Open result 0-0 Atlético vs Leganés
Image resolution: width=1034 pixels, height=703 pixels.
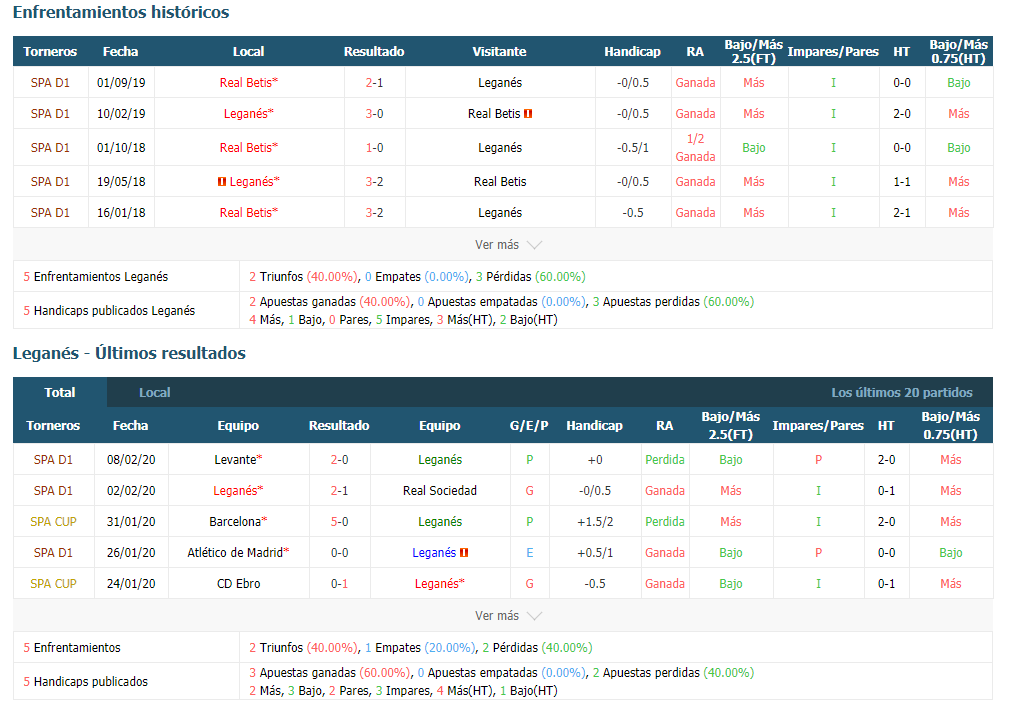pos(339,553)
